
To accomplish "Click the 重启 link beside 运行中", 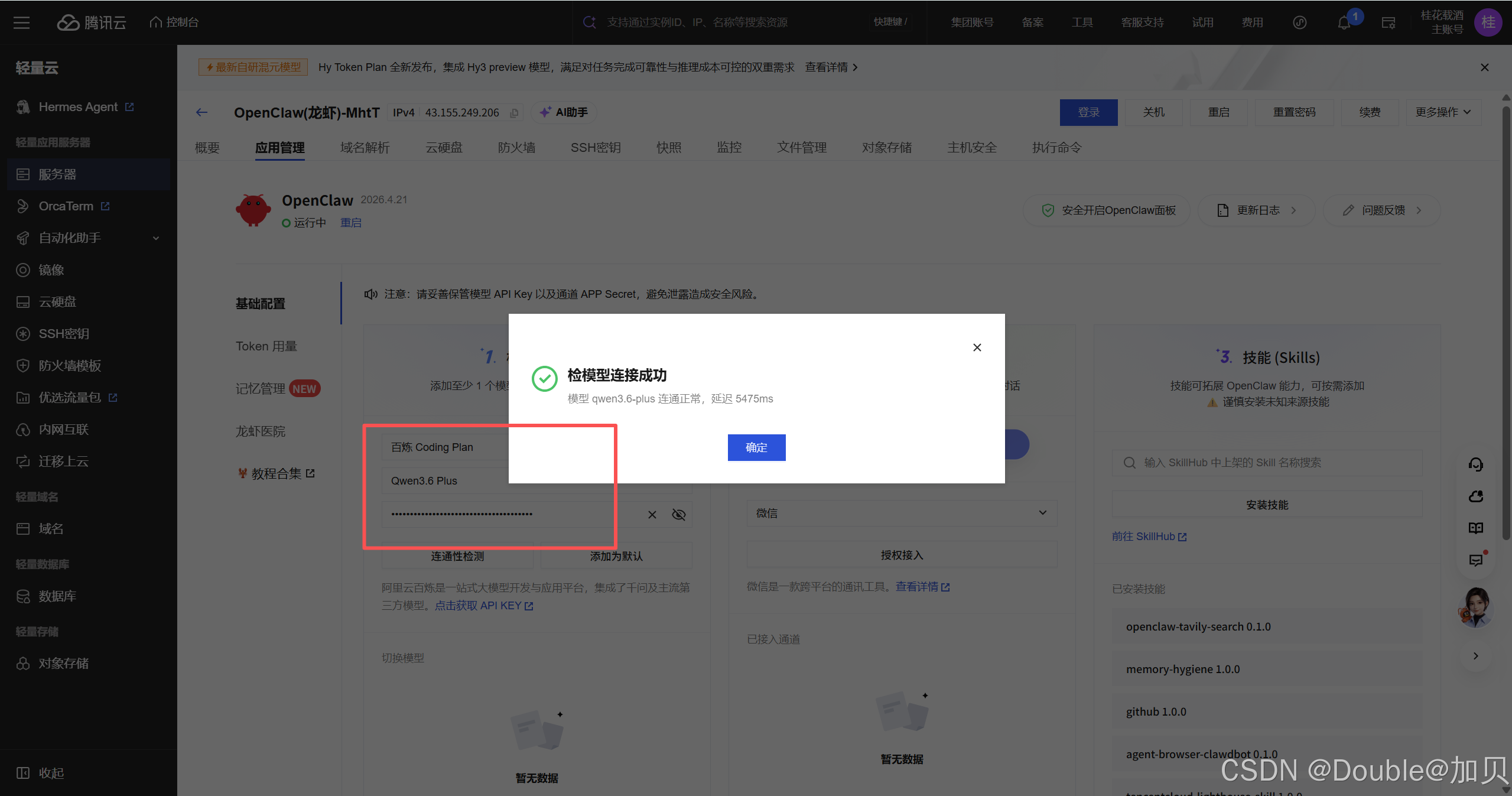I will pyautogui.click(x=351, y=223).
